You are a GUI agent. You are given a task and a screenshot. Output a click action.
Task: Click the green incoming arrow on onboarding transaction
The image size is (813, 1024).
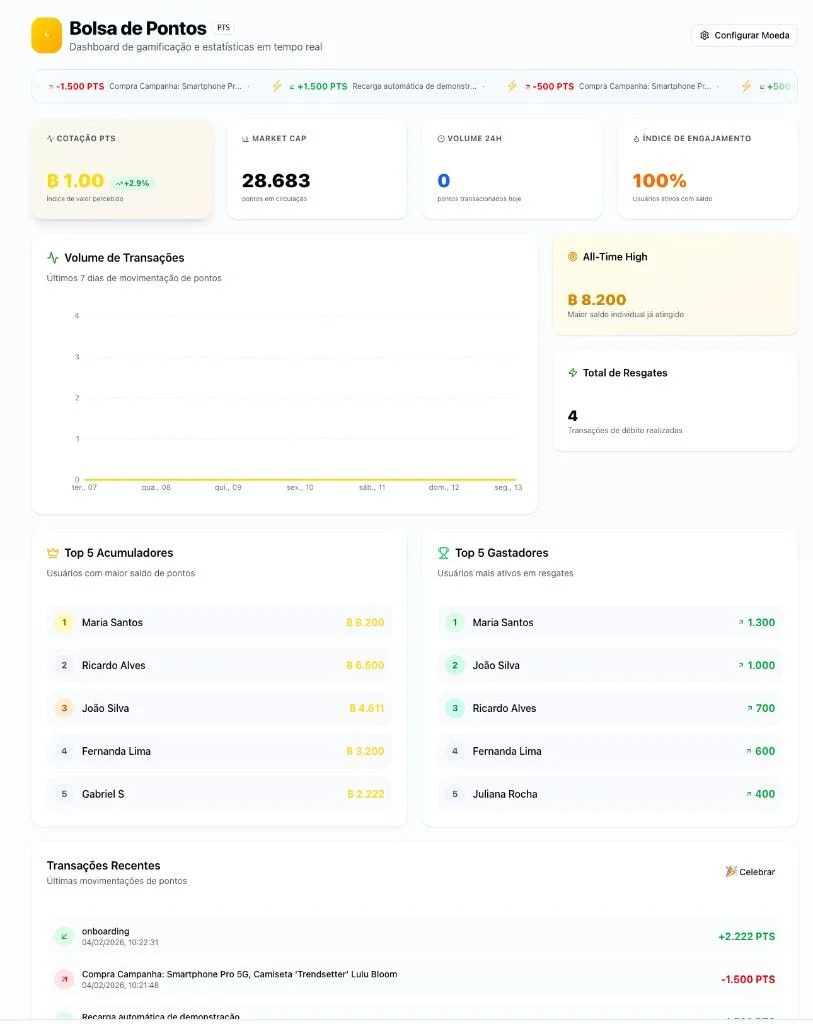(64, 936)
